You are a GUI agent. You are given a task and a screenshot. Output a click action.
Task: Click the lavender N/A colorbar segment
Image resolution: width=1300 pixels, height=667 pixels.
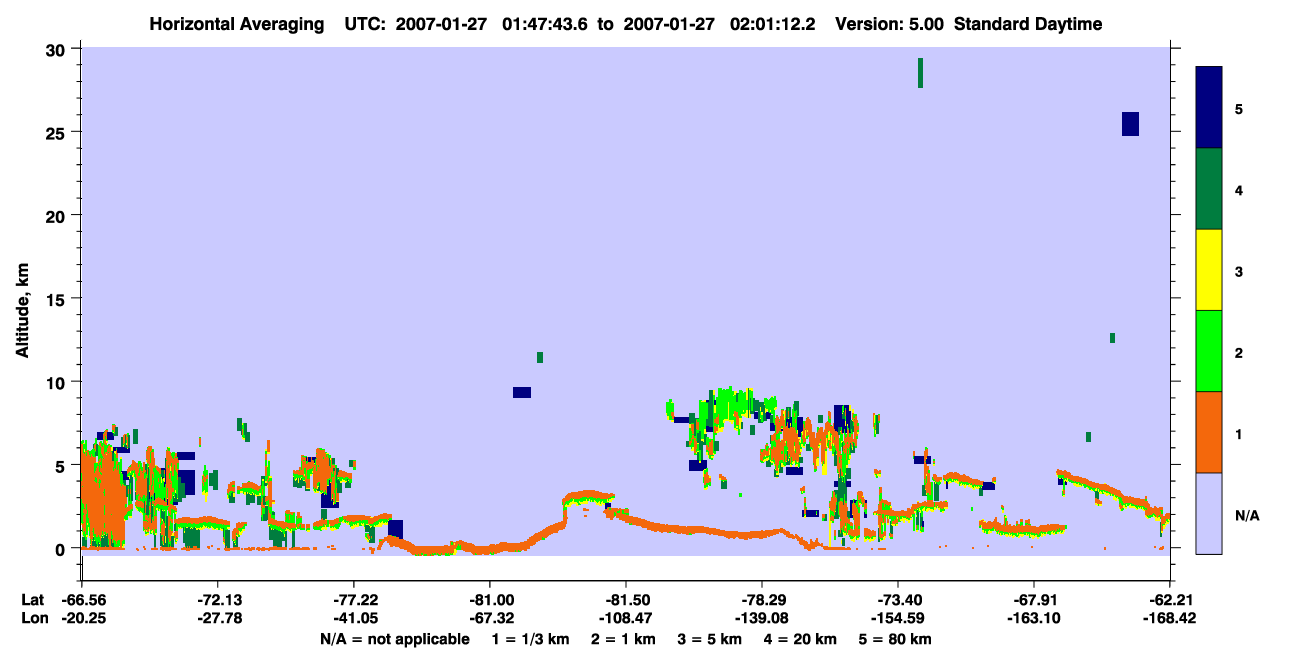[1209, 513]
